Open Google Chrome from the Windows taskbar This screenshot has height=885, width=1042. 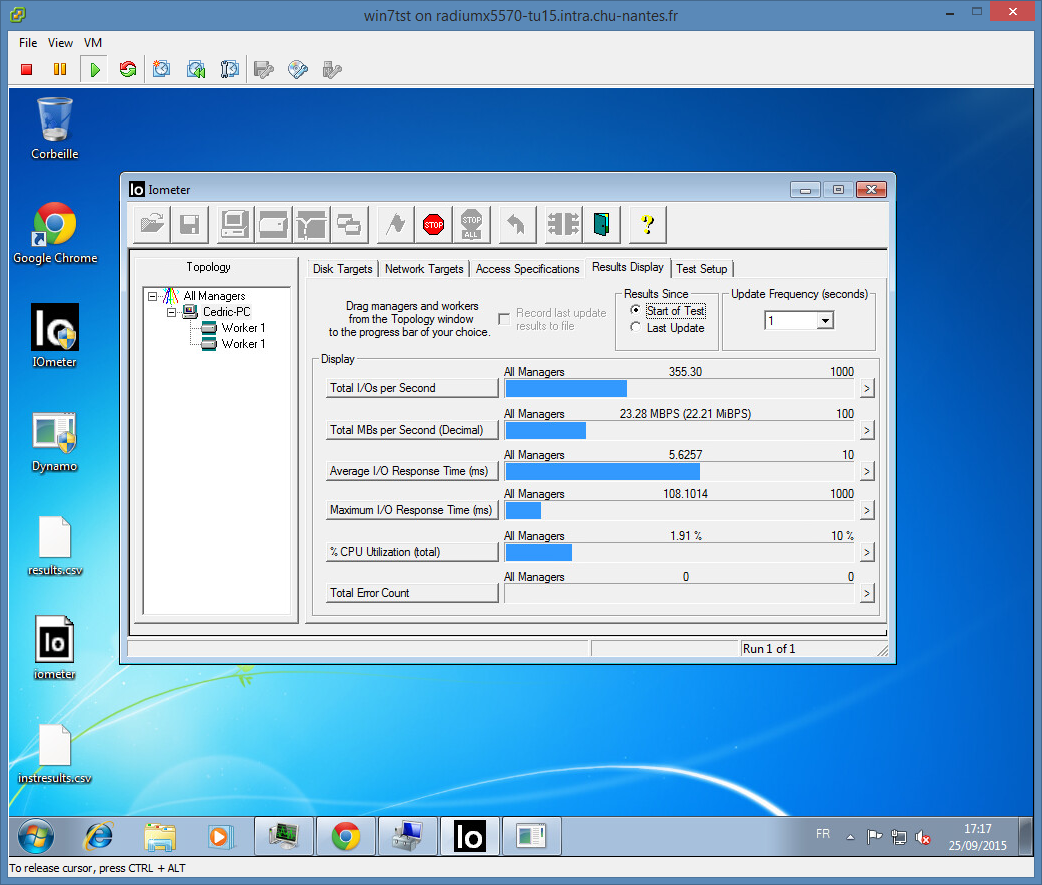coord(346,836)
